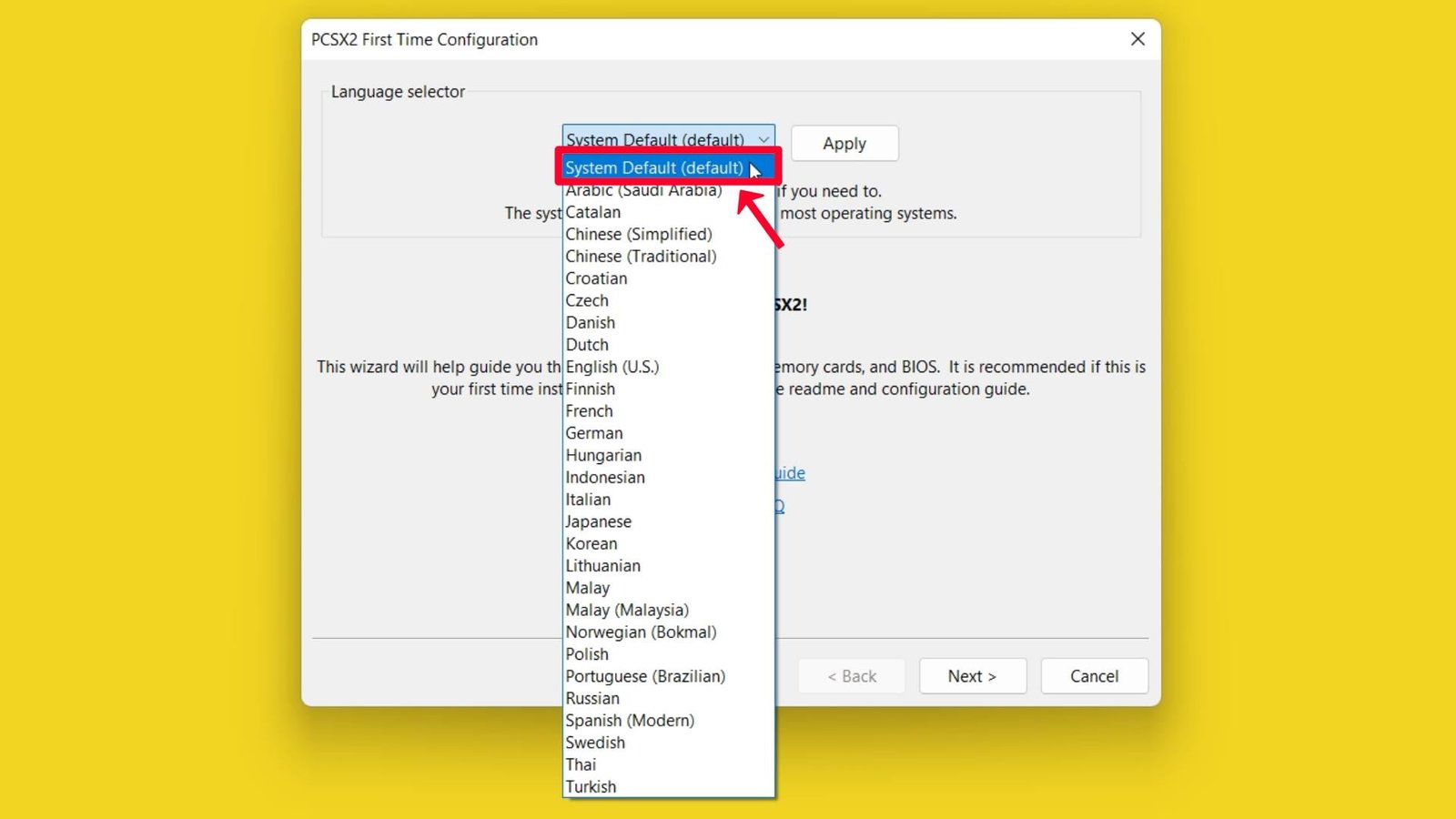Choose Japanese language option
Viewport: 1456px width, 819px height.
669,522
